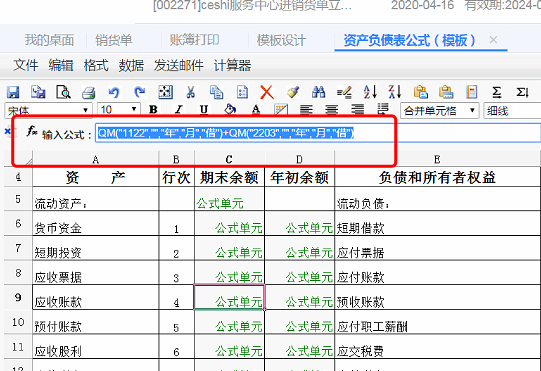
Task: Click the save floppy disk icon
Action: coord(13,92)
